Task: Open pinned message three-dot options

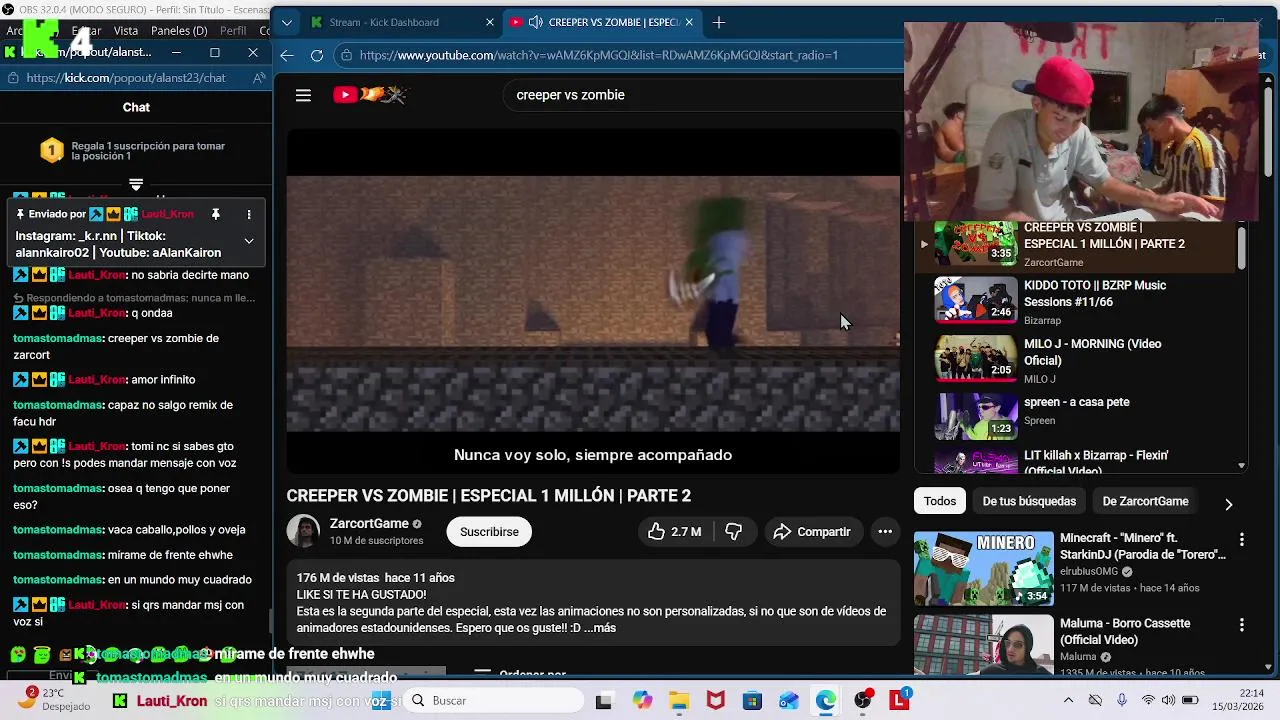Action: click(249, 214)
